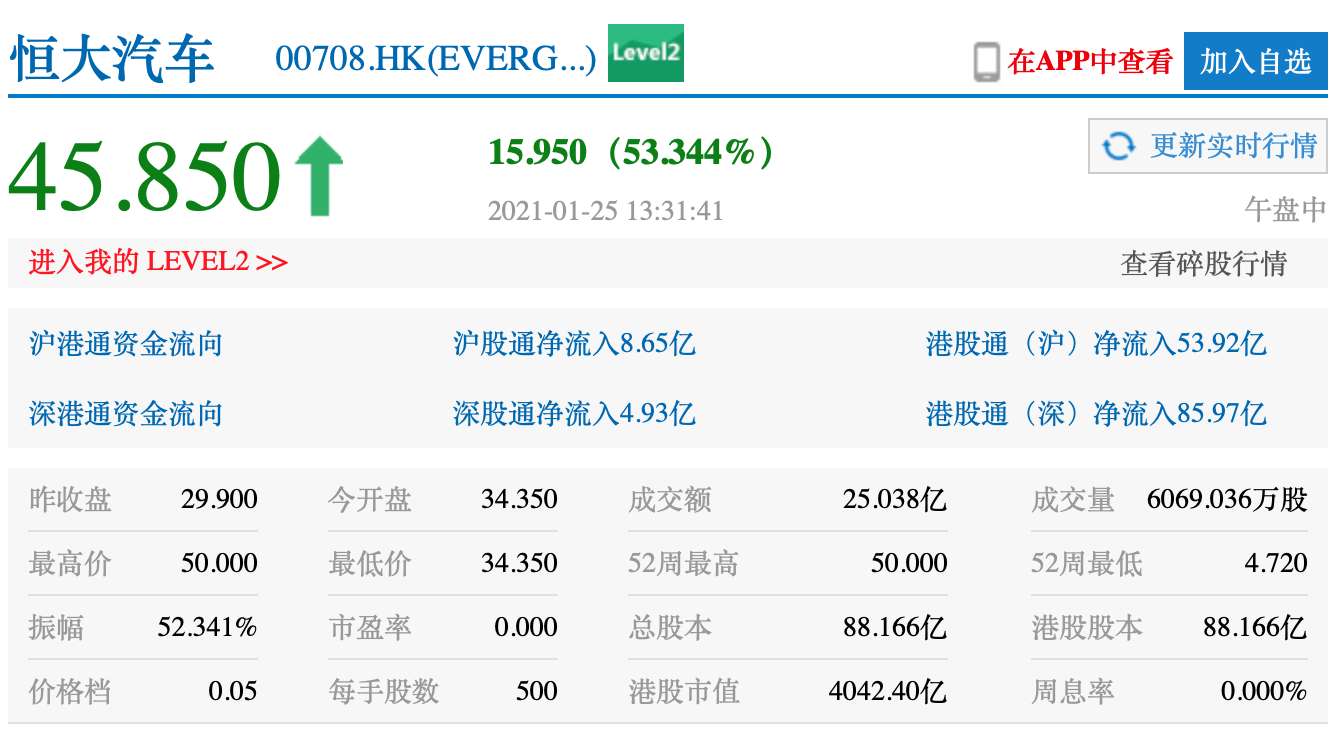Click the 最高价 value 50.000
Image resolution: width=1344 pixels, height=748 pixels.
tap(219, 563)
